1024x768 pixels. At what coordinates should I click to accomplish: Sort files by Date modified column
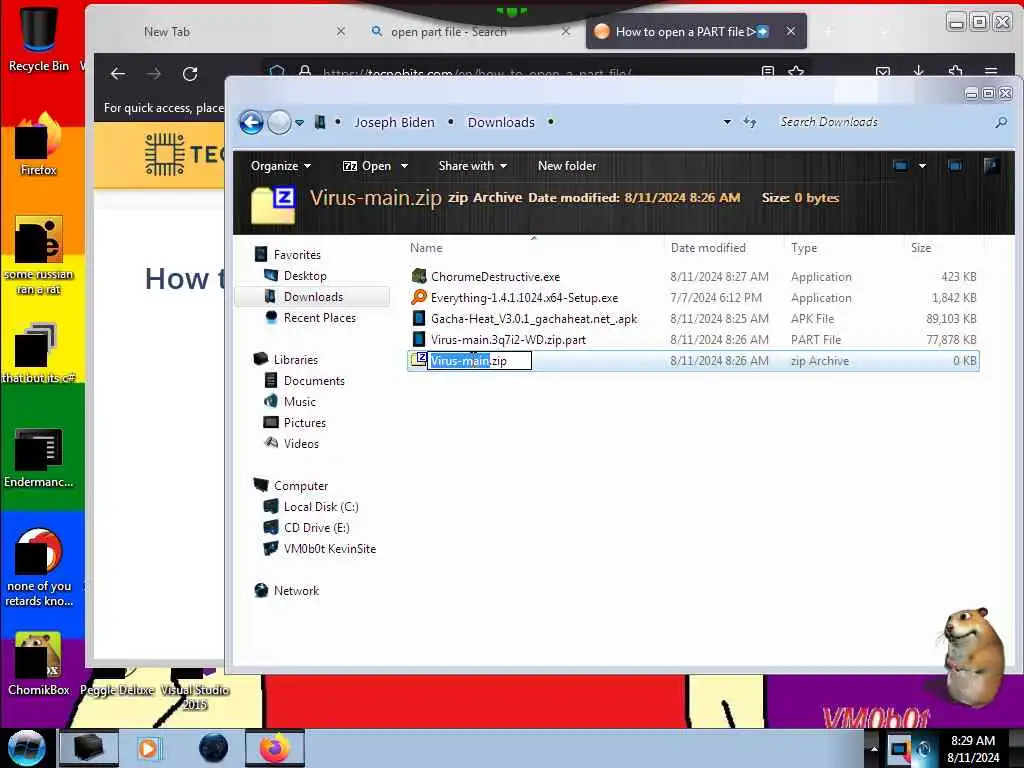[x=708, y=248]
